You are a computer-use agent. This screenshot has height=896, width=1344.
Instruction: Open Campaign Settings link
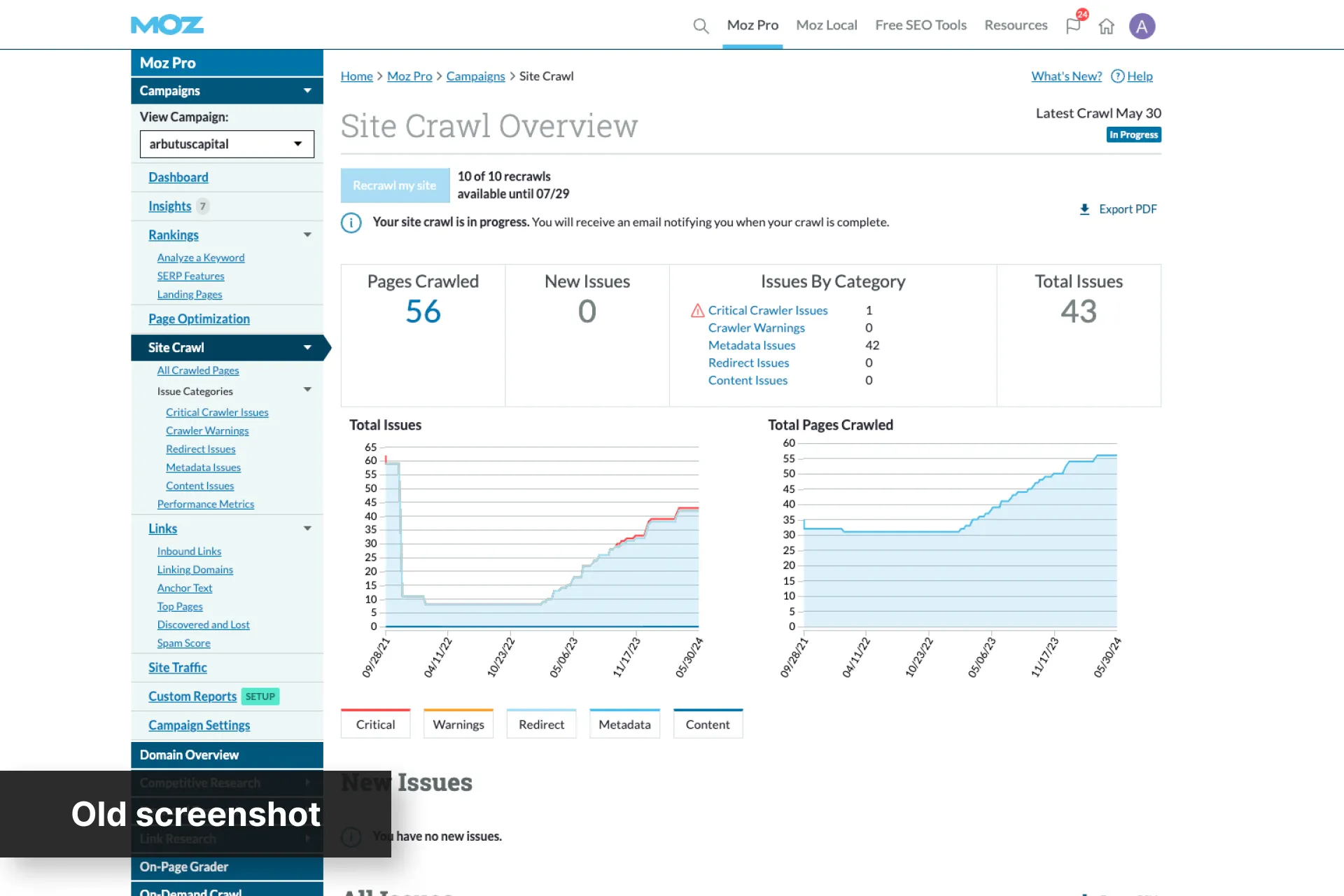[x=199, y=725]
